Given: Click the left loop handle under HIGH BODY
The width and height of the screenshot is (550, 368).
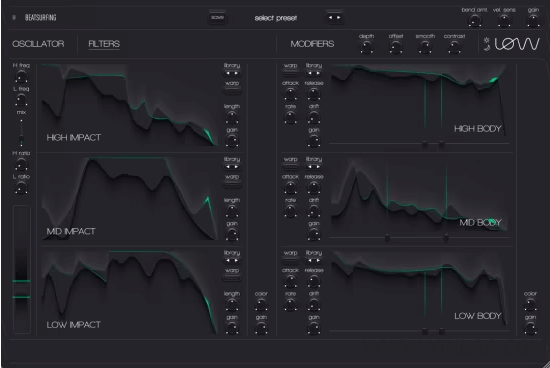Looking at the screenshot, I should pos(425,144).
